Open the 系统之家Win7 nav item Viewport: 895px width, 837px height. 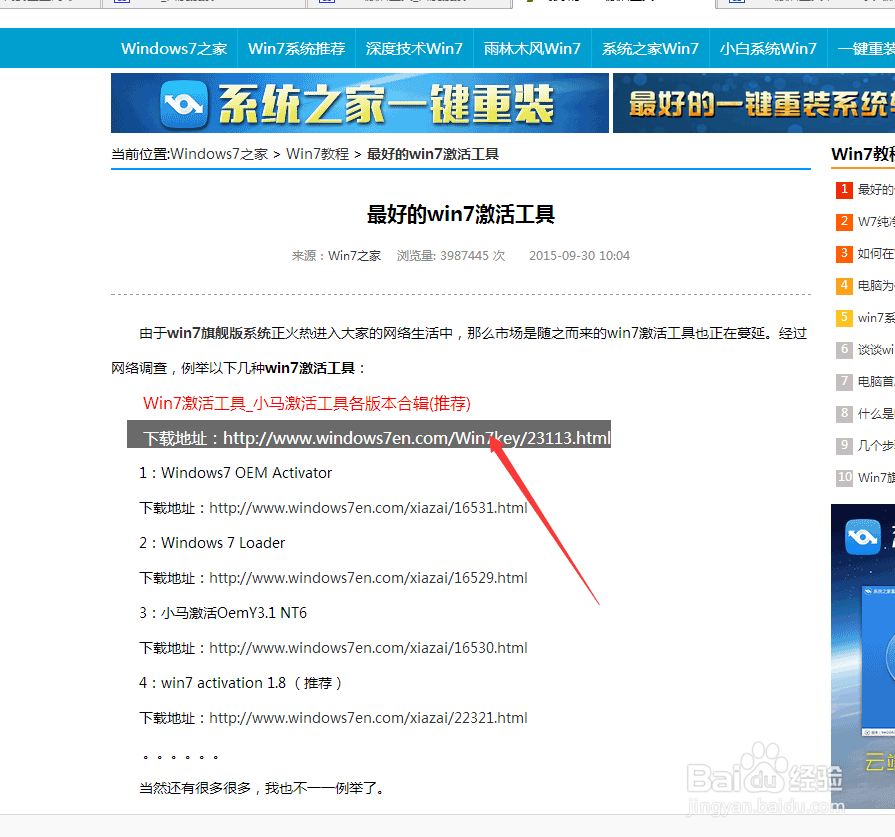coord(650,49)
